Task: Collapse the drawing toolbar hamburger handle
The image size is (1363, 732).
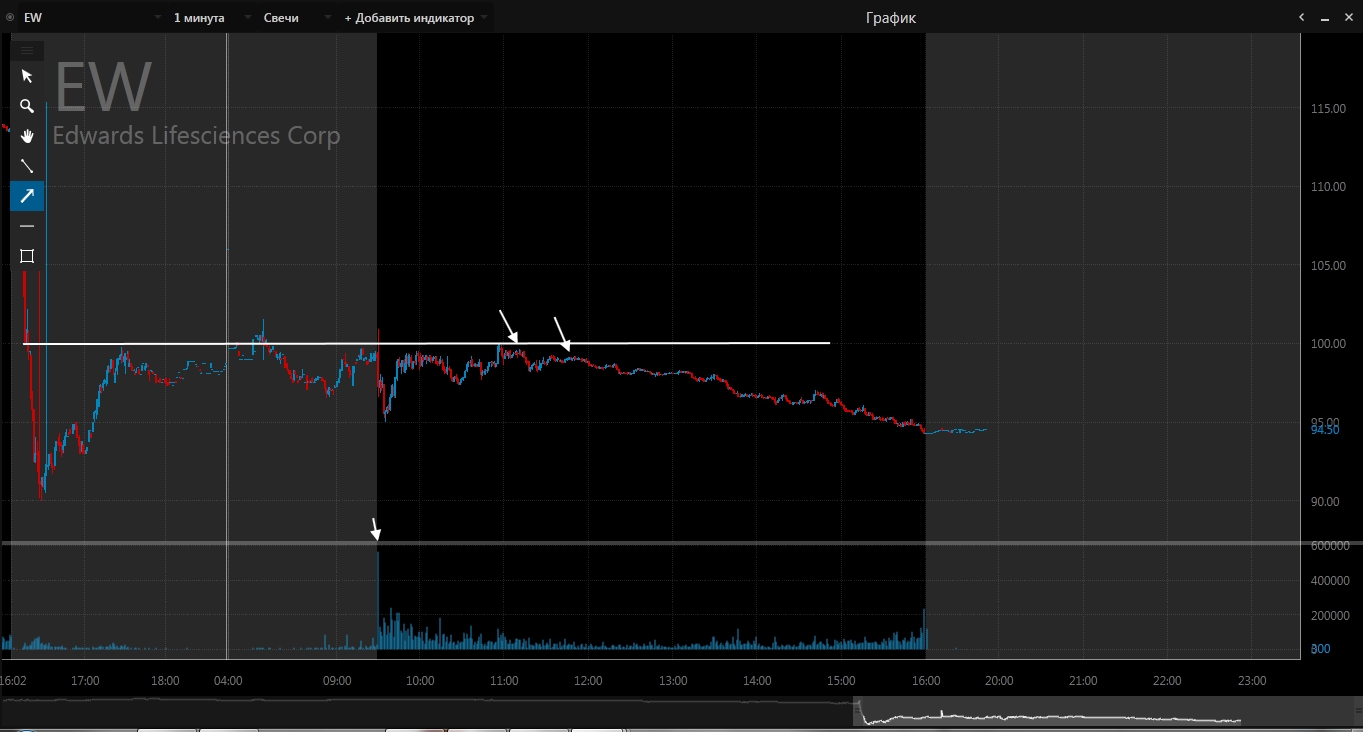Action: pos(27,50)
